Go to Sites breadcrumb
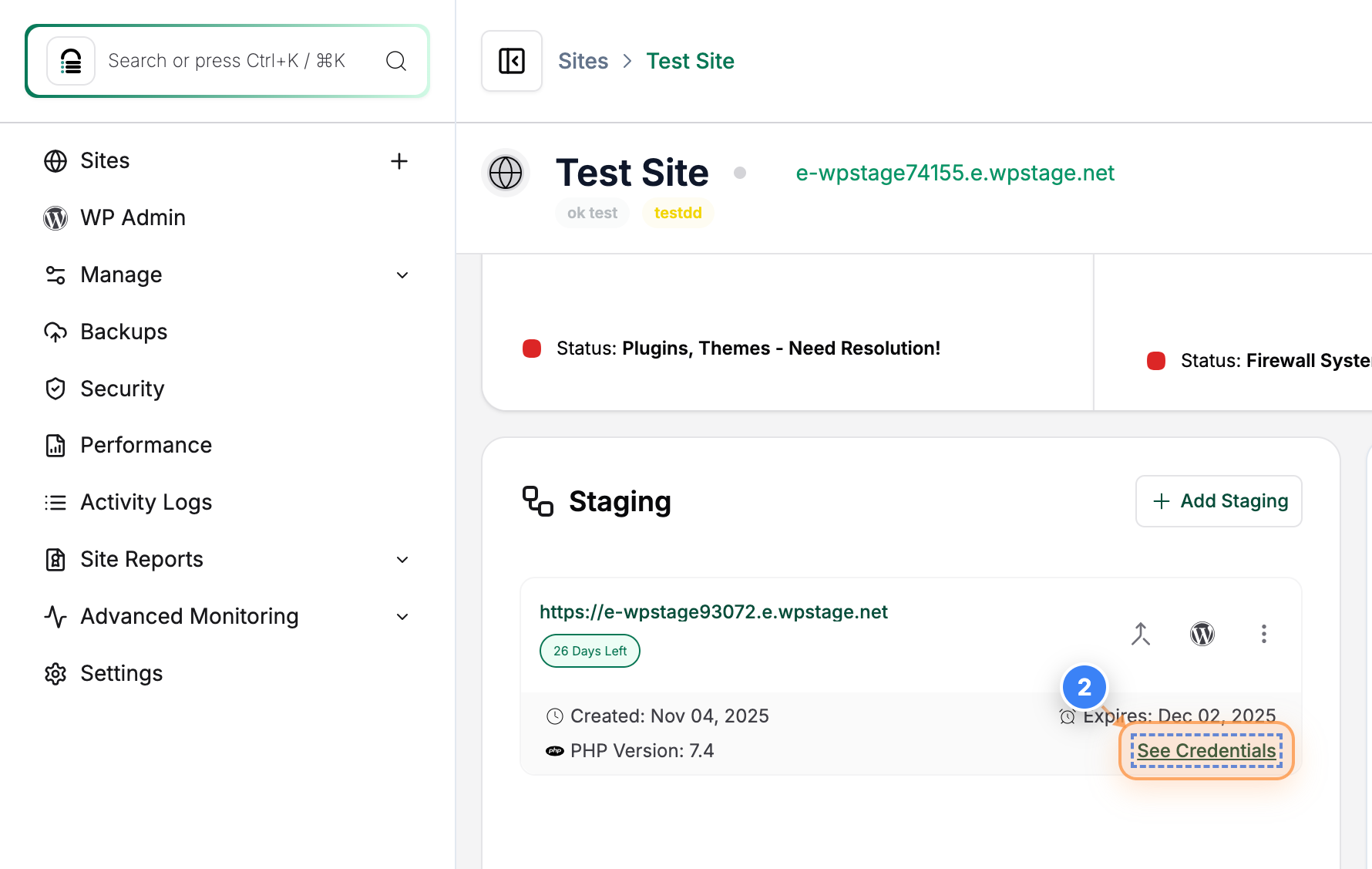The height and width of the screenshot is (869, 1372). click(583, 61)
